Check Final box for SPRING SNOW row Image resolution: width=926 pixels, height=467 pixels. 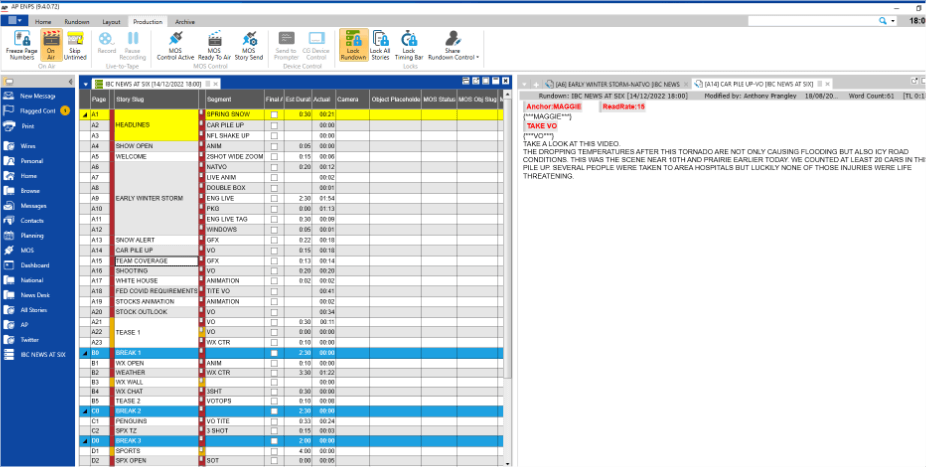click(x=274, y=115)
